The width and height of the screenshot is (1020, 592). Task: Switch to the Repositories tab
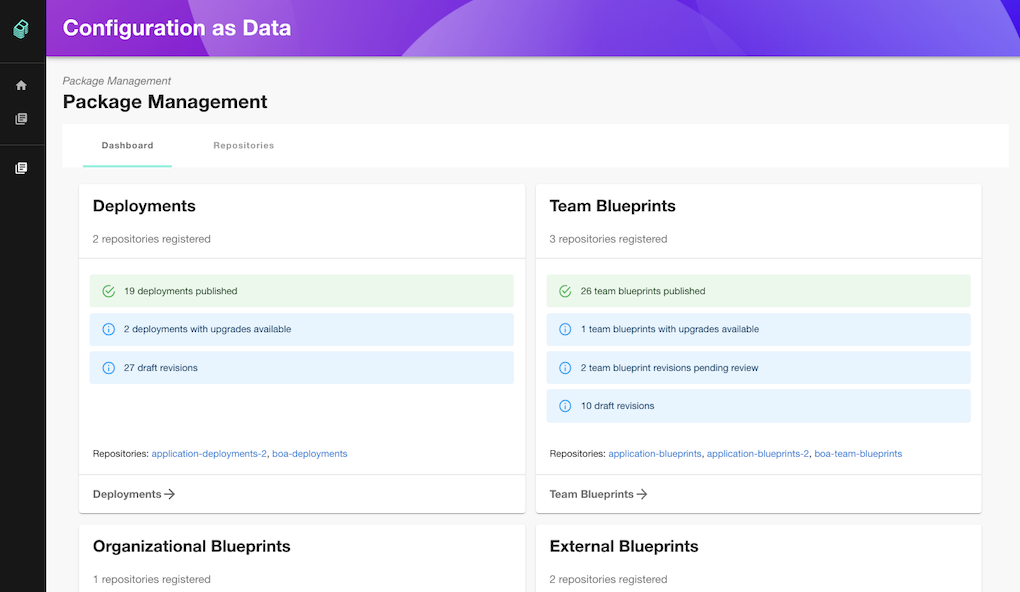click(x=243, y=146)
